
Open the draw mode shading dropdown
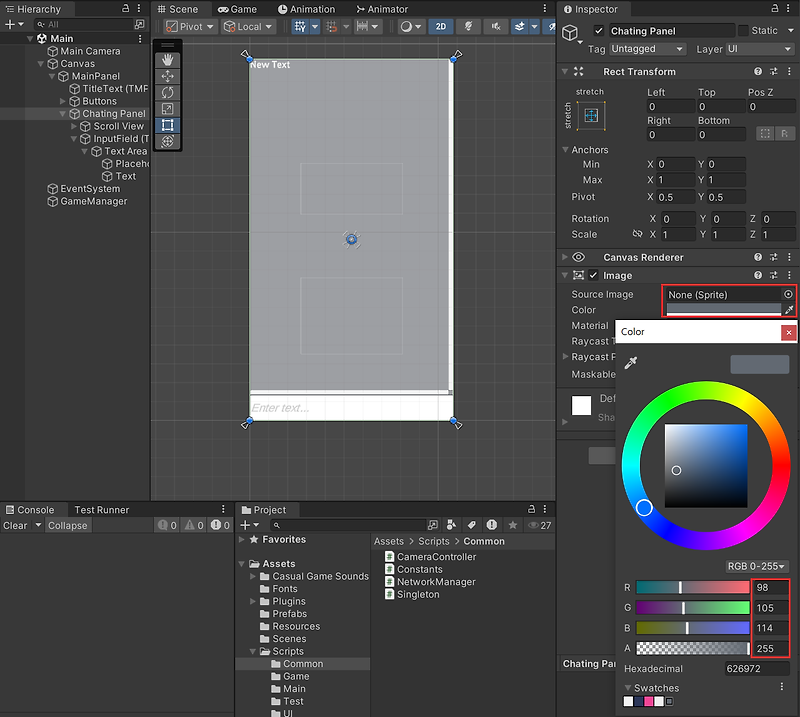tap(411, 27)
